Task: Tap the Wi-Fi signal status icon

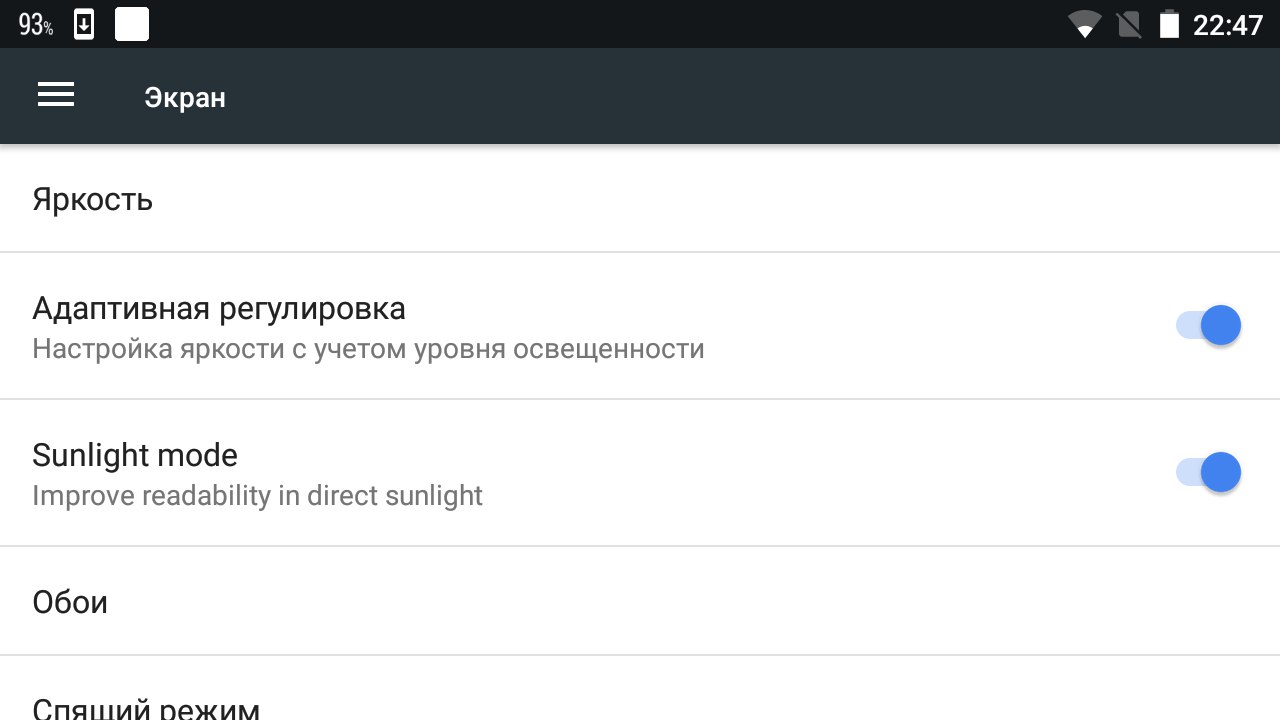Action: [x=1084, y=25]
